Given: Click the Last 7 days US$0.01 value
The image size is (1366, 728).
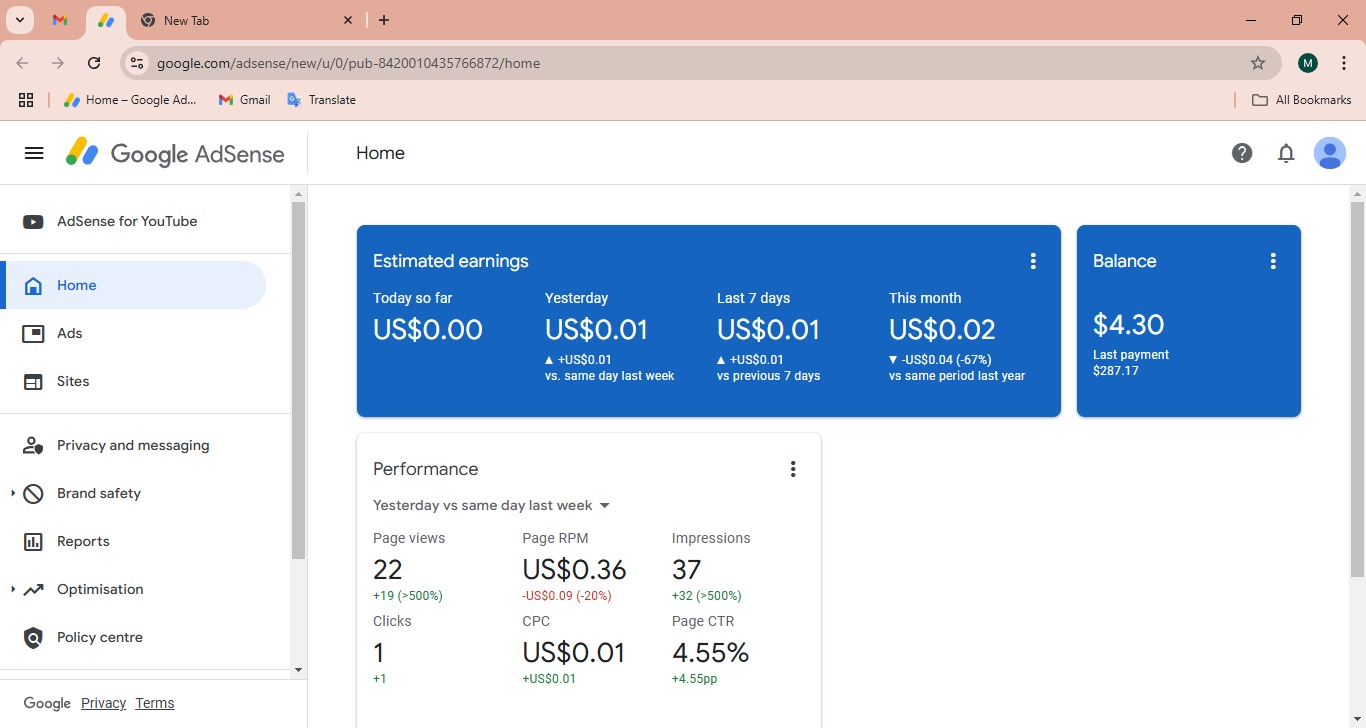Looking at the screenshot, I should (x=768, y=329).
